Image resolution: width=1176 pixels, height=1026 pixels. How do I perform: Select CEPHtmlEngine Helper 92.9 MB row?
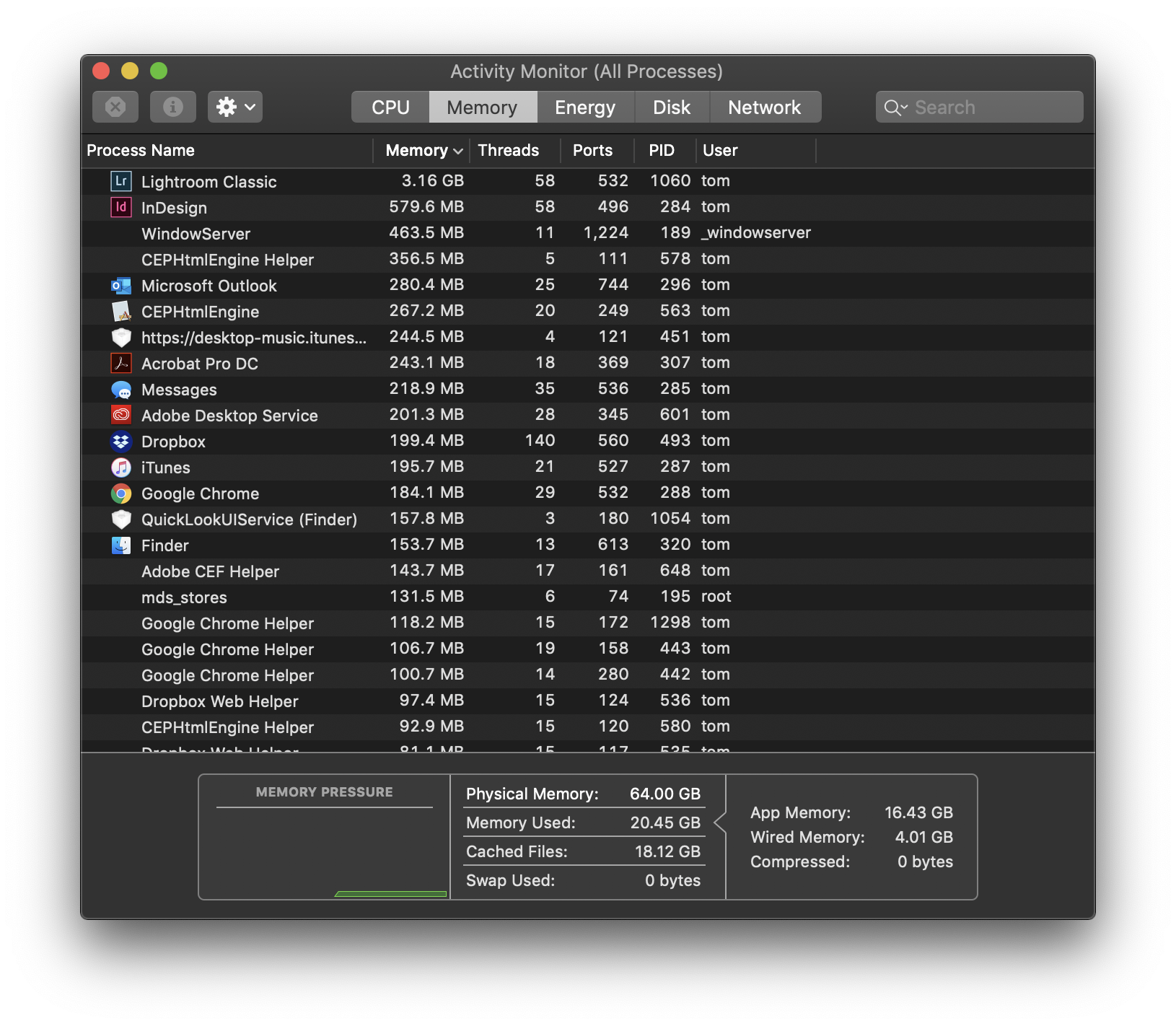(588, 727)
